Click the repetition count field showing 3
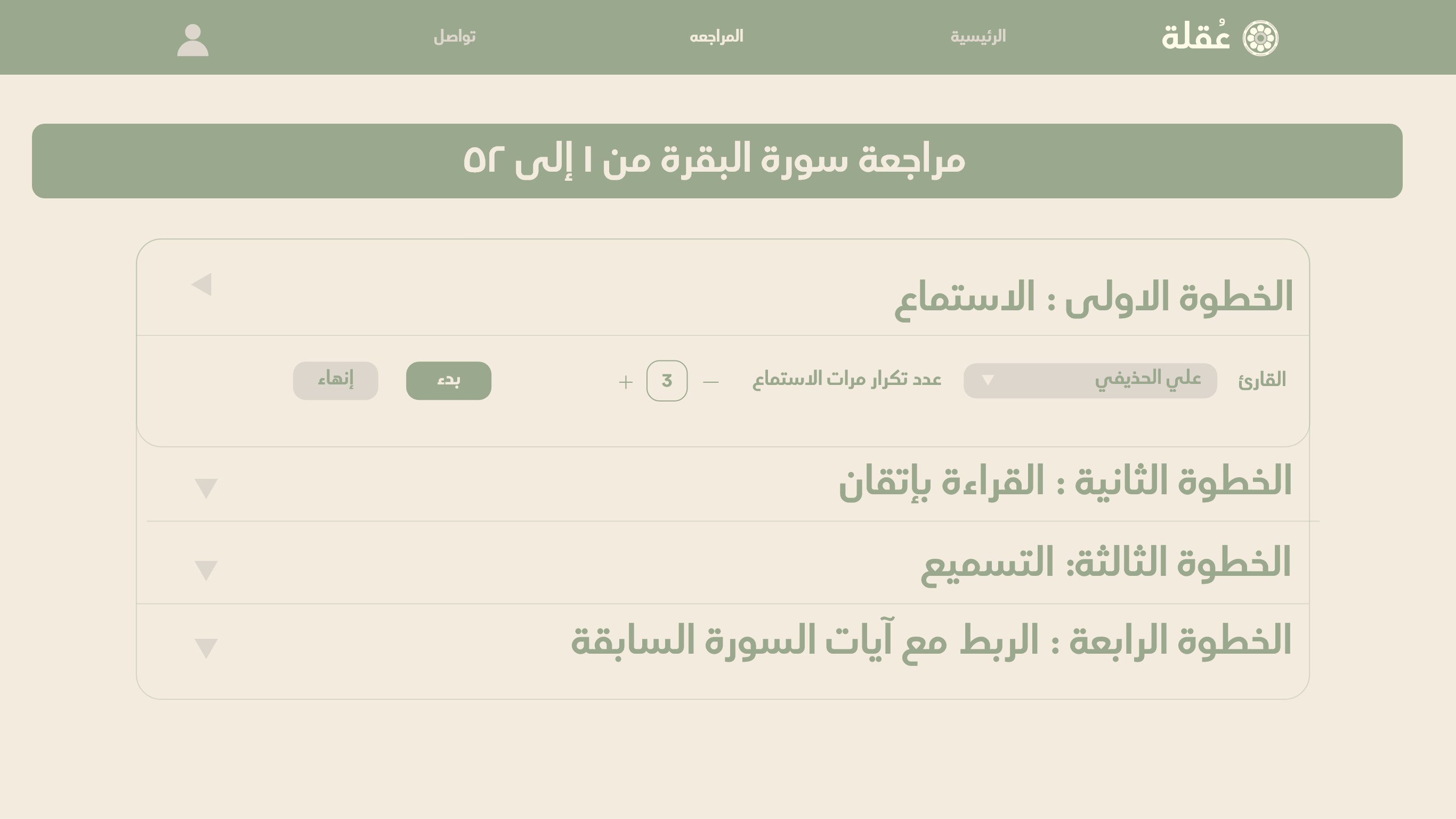This screenshot has height=819, width=1456. pyautogui.click(x=666, y=381)
